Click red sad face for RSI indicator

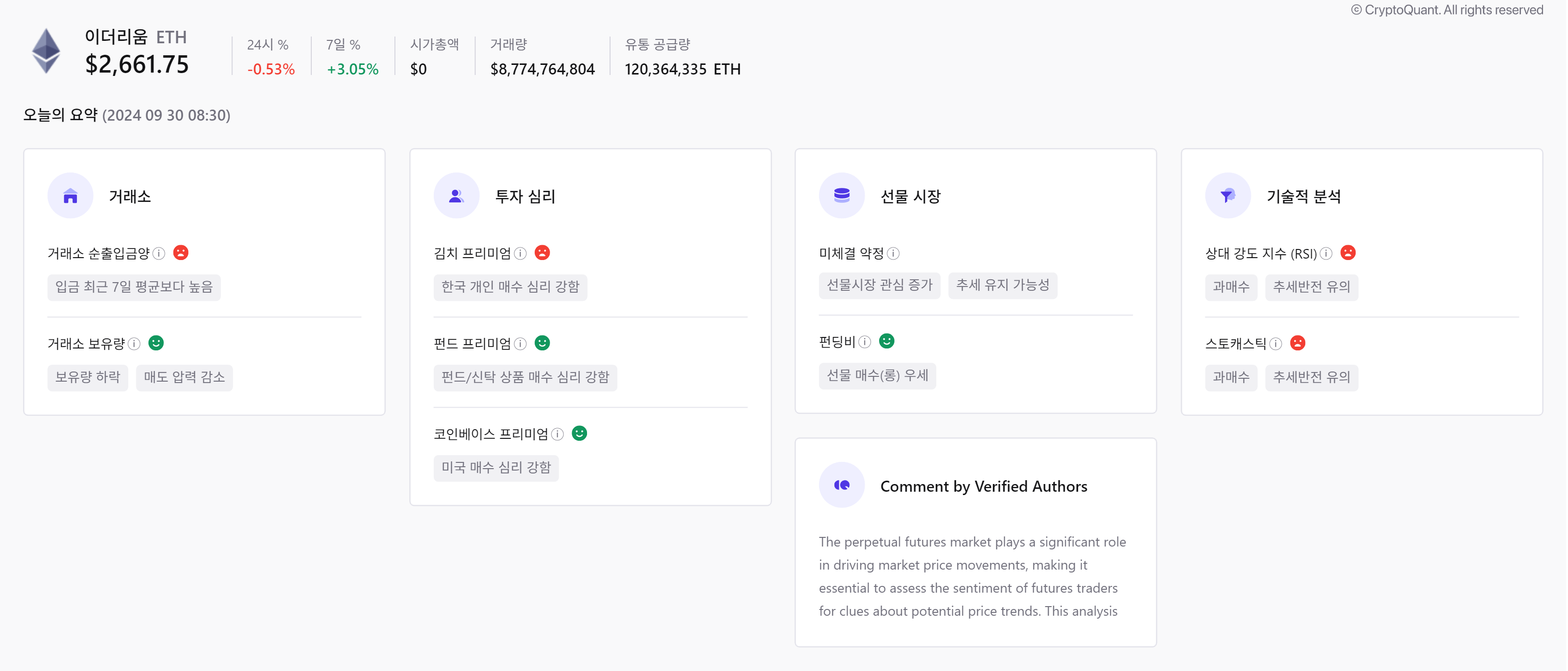pos(1348,253)
